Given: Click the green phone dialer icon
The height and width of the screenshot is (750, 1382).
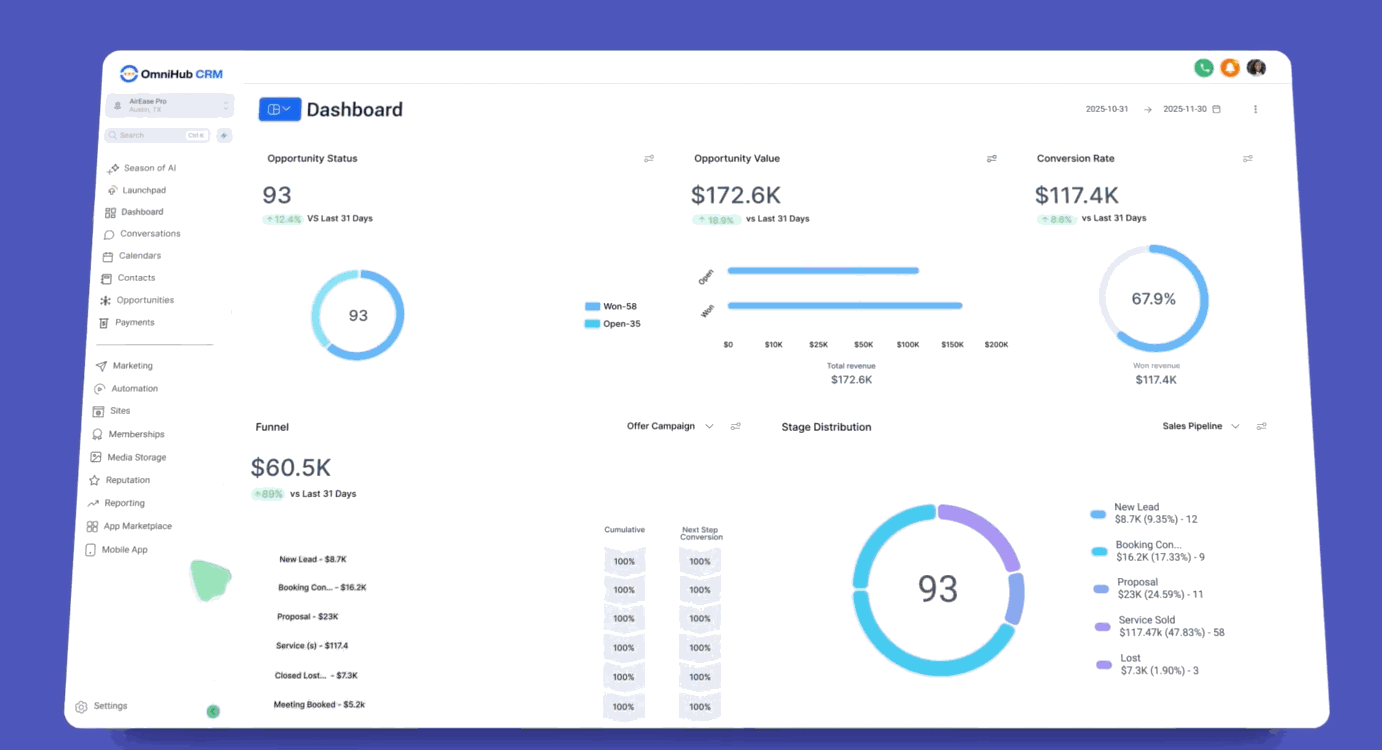Looking at the screenshot, I should click(x=1203, y=68).
